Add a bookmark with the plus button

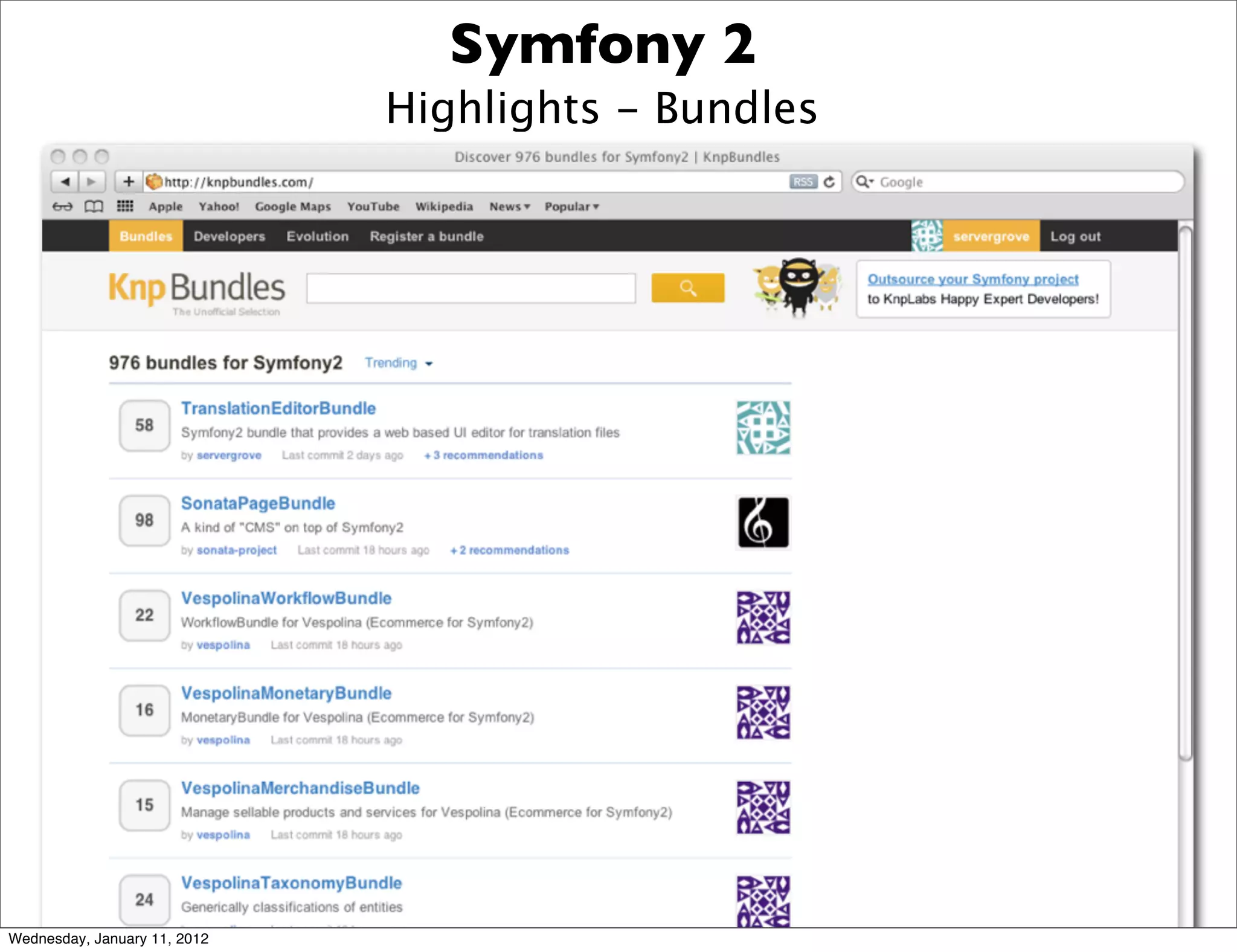coord(129,182)
